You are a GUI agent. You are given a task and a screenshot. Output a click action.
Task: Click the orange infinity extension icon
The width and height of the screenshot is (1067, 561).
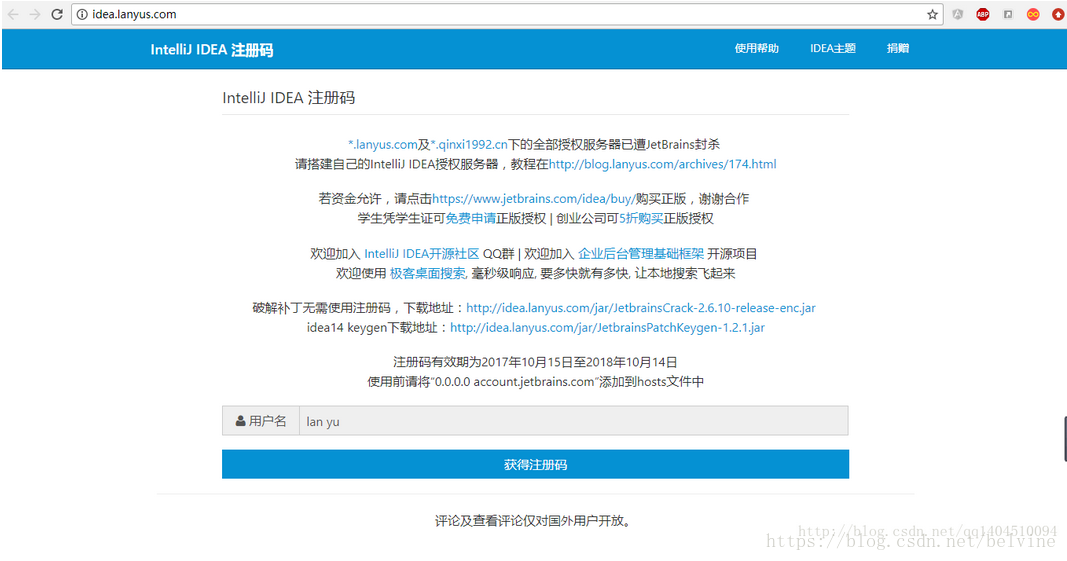(1033, 14)
